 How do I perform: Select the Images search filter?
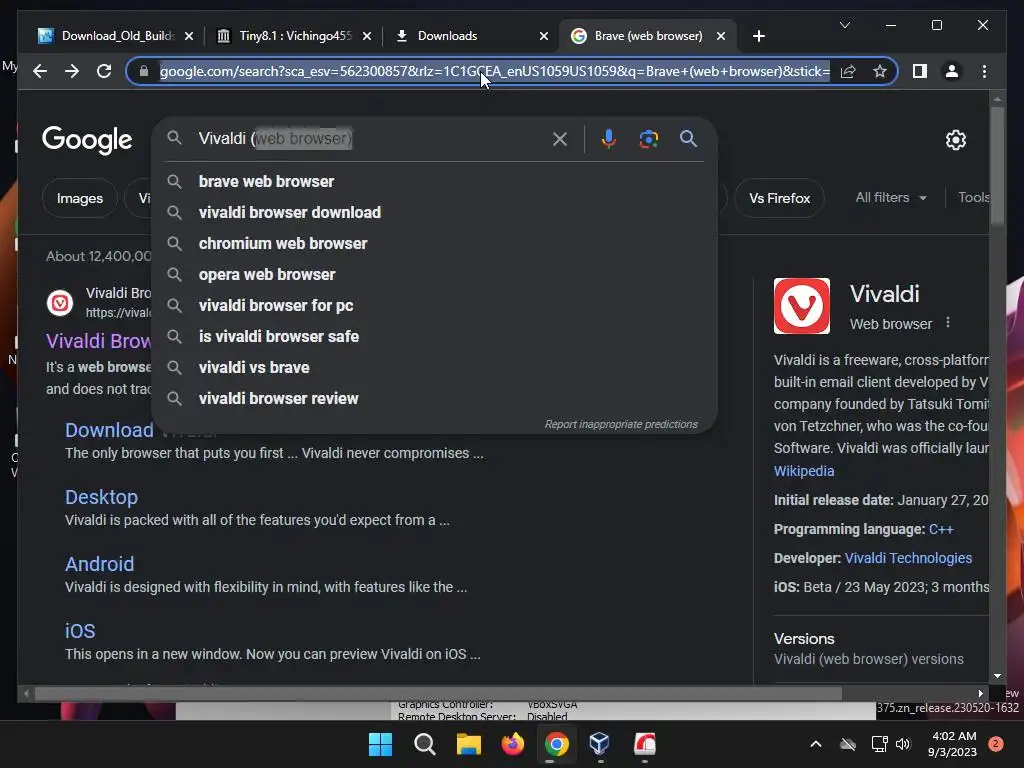click(80, 199)
